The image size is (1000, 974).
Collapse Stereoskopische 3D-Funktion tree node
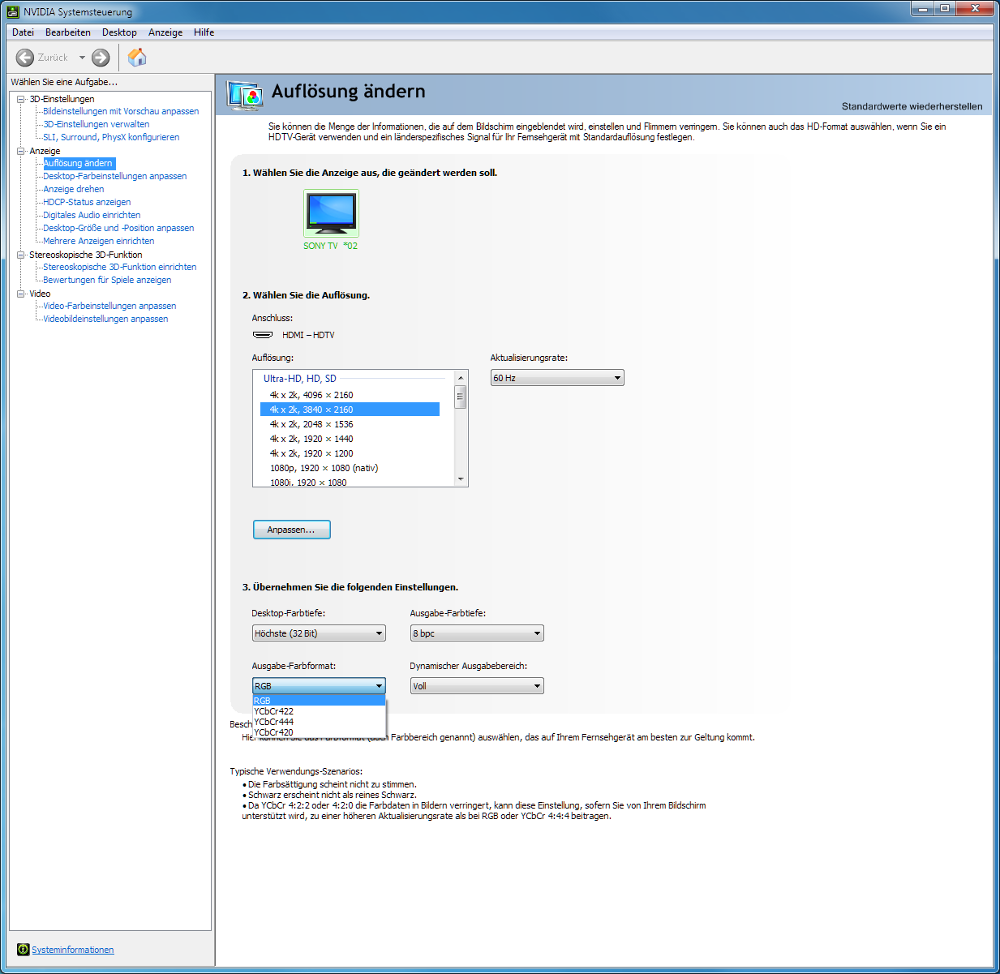tap(21, 255)
